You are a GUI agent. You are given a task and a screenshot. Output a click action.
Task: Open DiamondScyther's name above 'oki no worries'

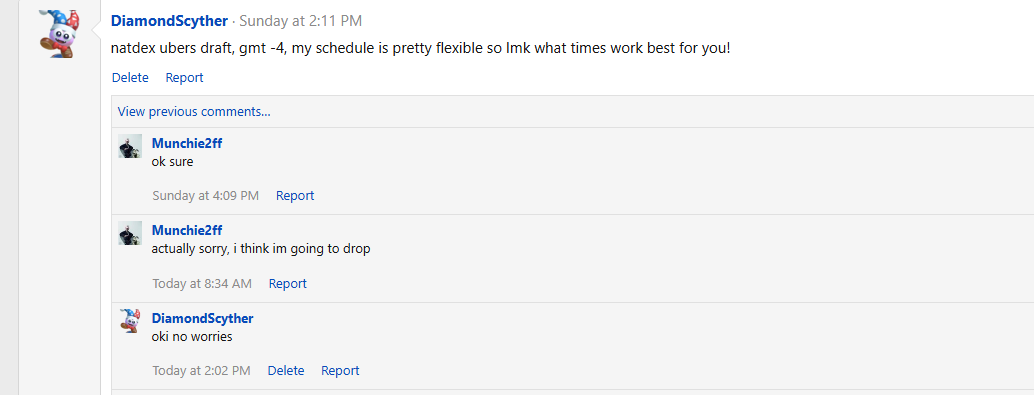point(202,319)
